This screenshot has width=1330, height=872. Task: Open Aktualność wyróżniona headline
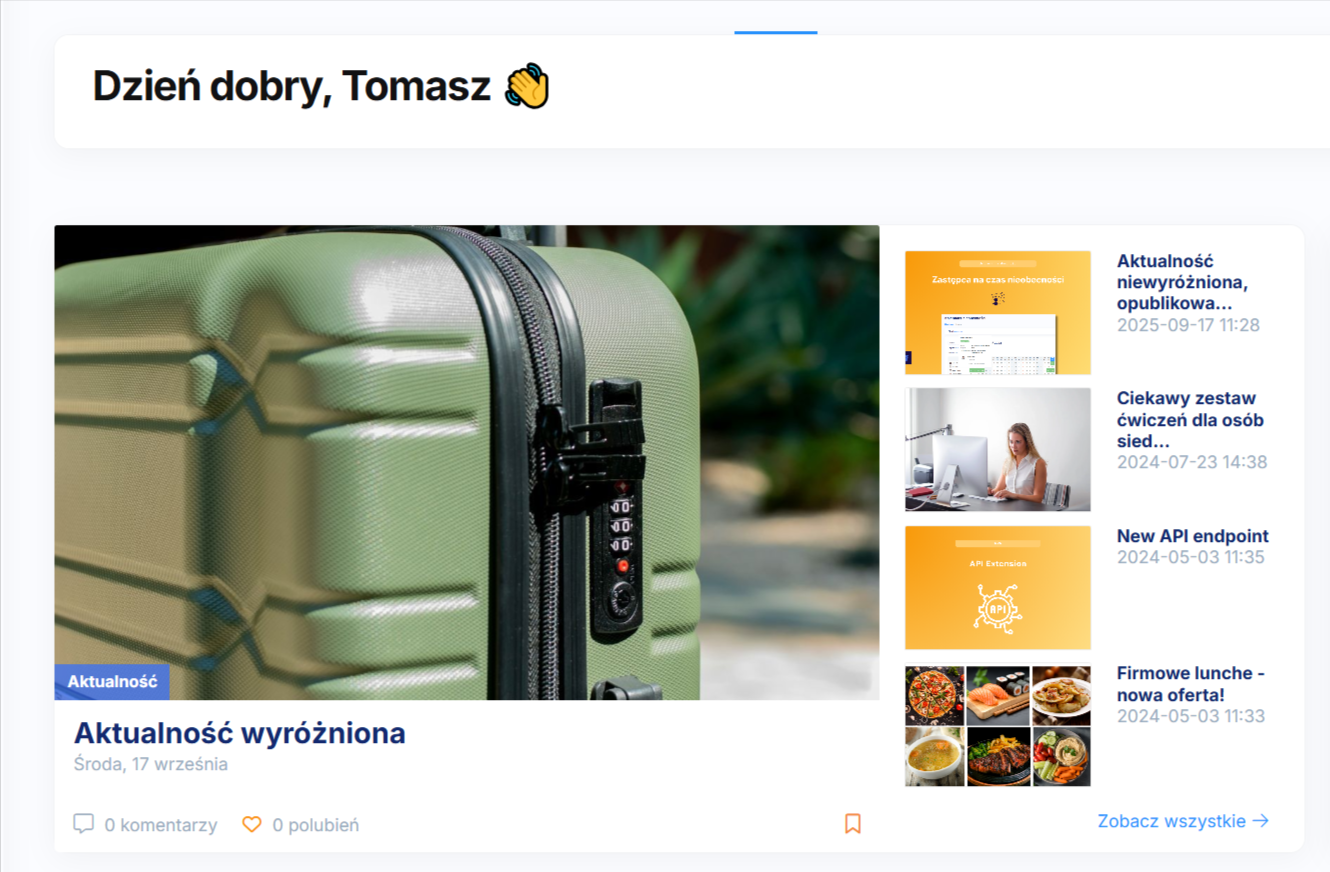(x=240, y=733)
